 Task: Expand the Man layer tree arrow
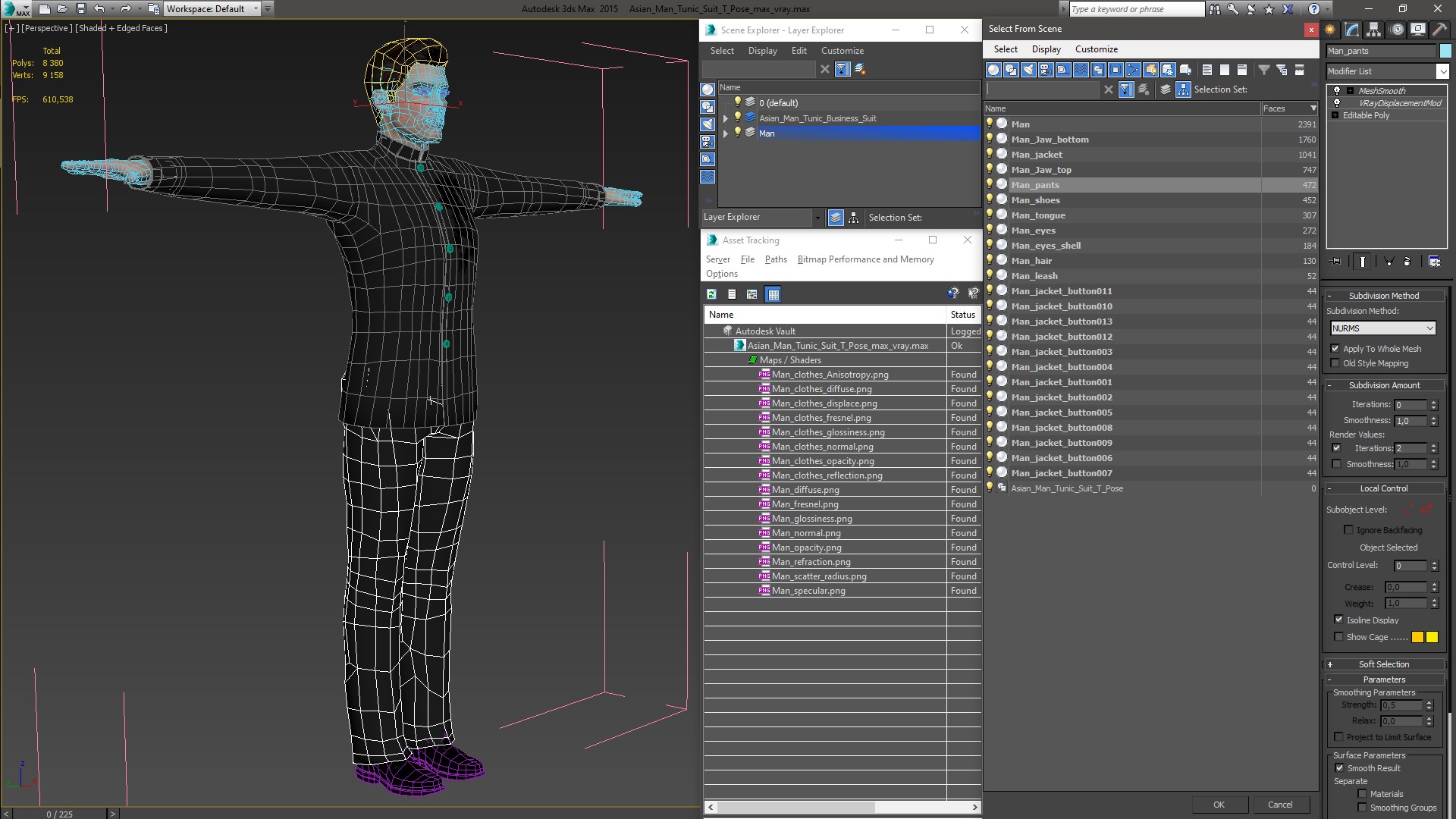726,133
